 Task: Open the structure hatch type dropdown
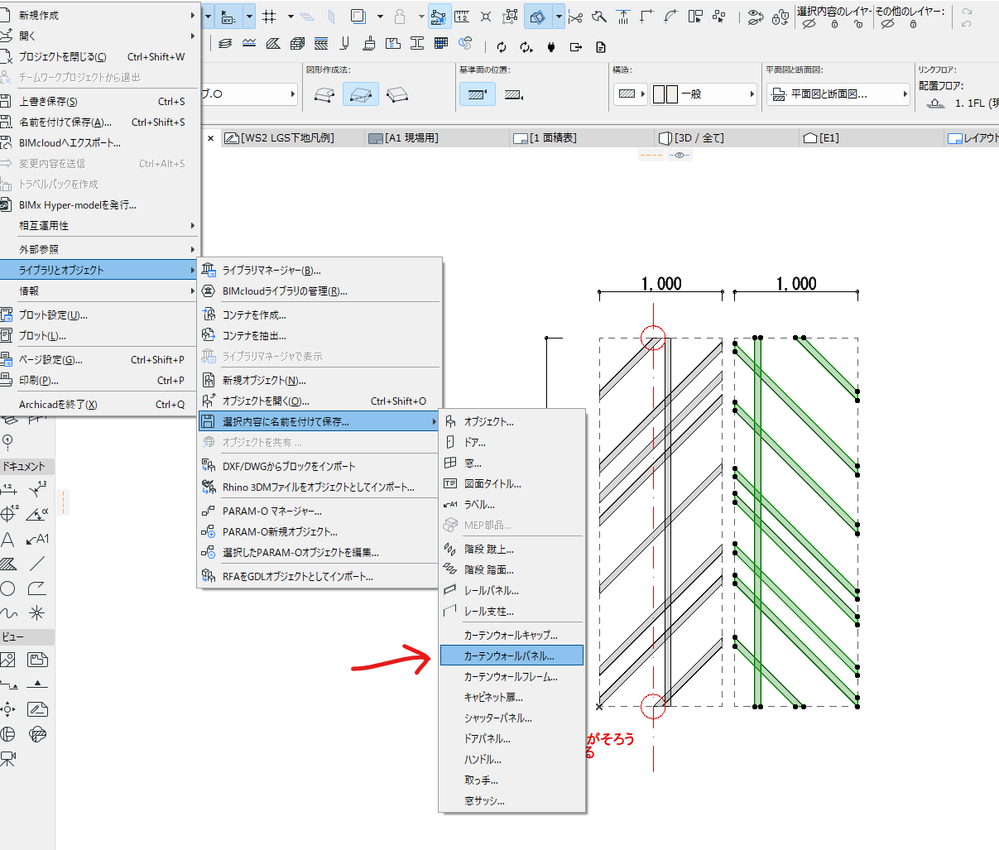click(631, 94)
